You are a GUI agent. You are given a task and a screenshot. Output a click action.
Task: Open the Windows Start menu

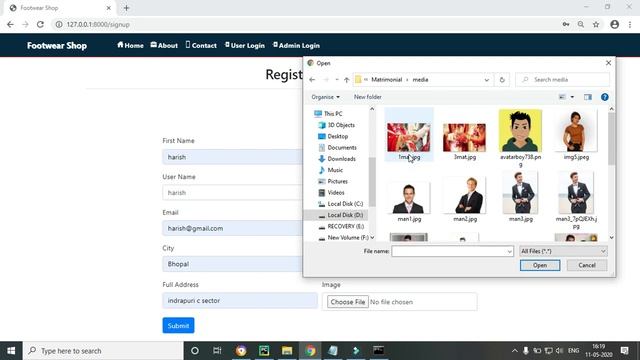point(11,351)
